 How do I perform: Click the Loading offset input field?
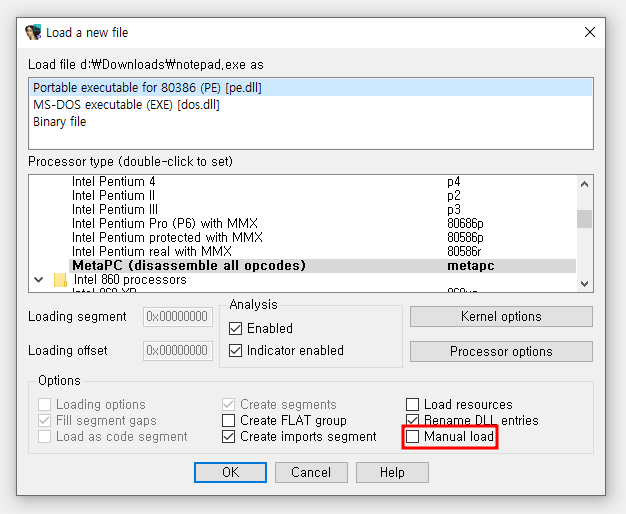click(178, 351)
